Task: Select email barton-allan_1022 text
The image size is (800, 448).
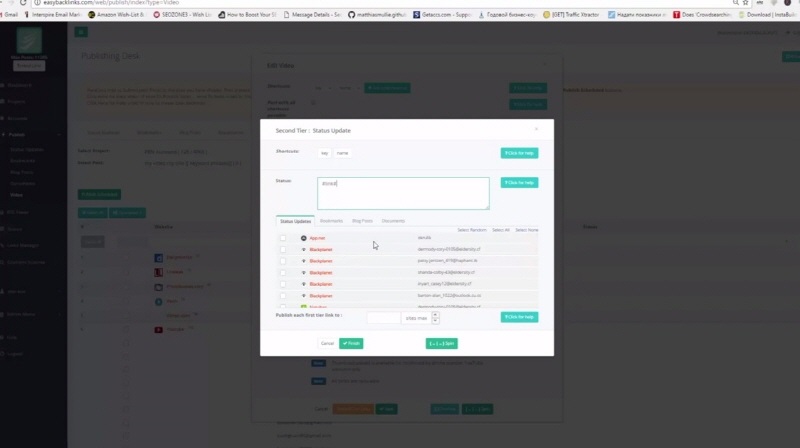Action: [449, 295]
